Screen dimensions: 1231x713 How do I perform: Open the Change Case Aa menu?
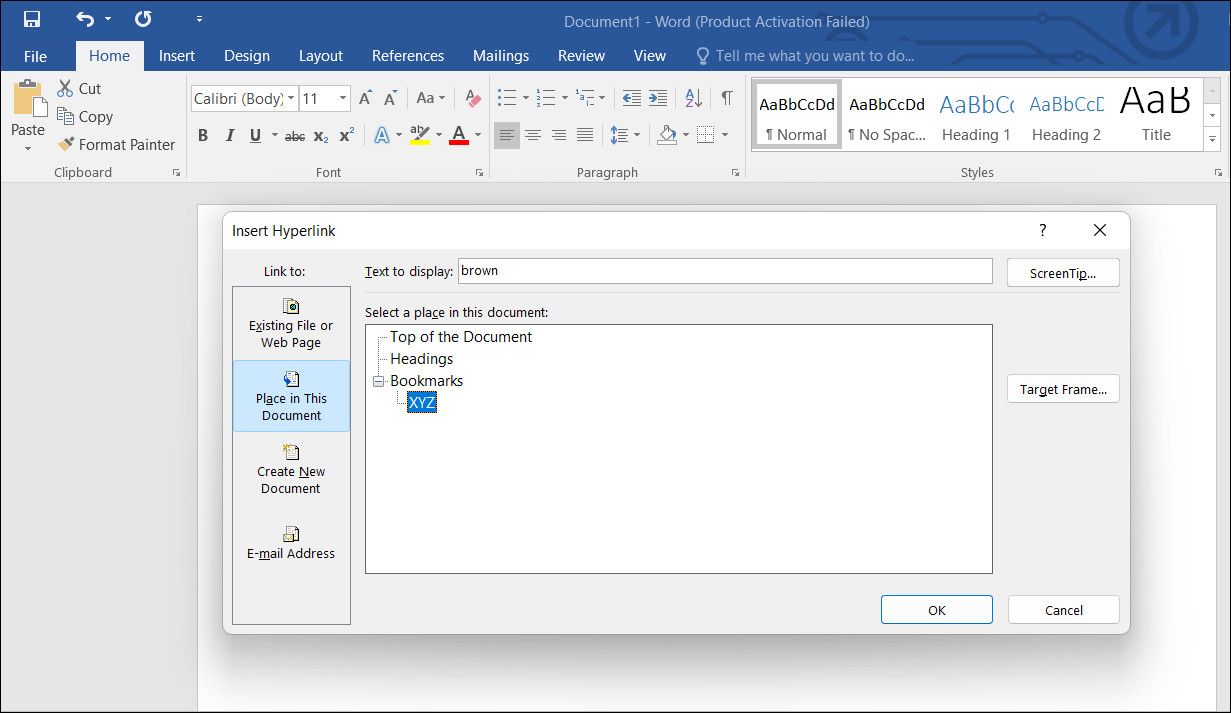click(431, 98)
